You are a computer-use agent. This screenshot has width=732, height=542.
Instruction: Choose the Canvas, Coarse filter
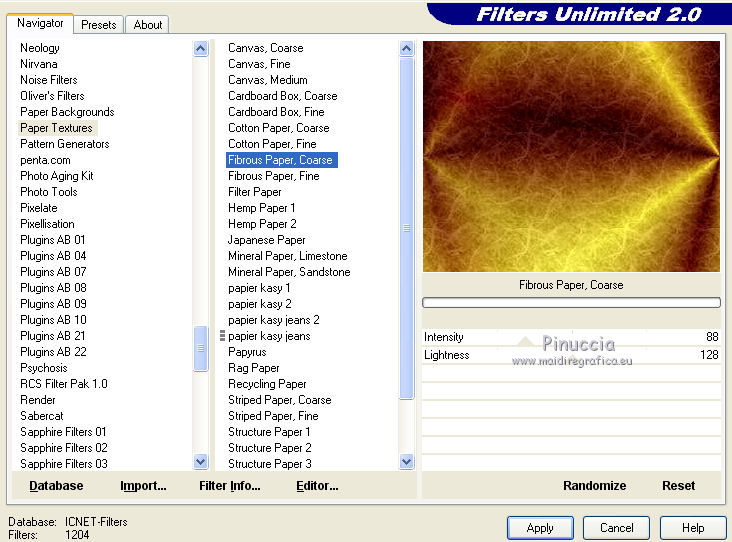click(266, 48)
